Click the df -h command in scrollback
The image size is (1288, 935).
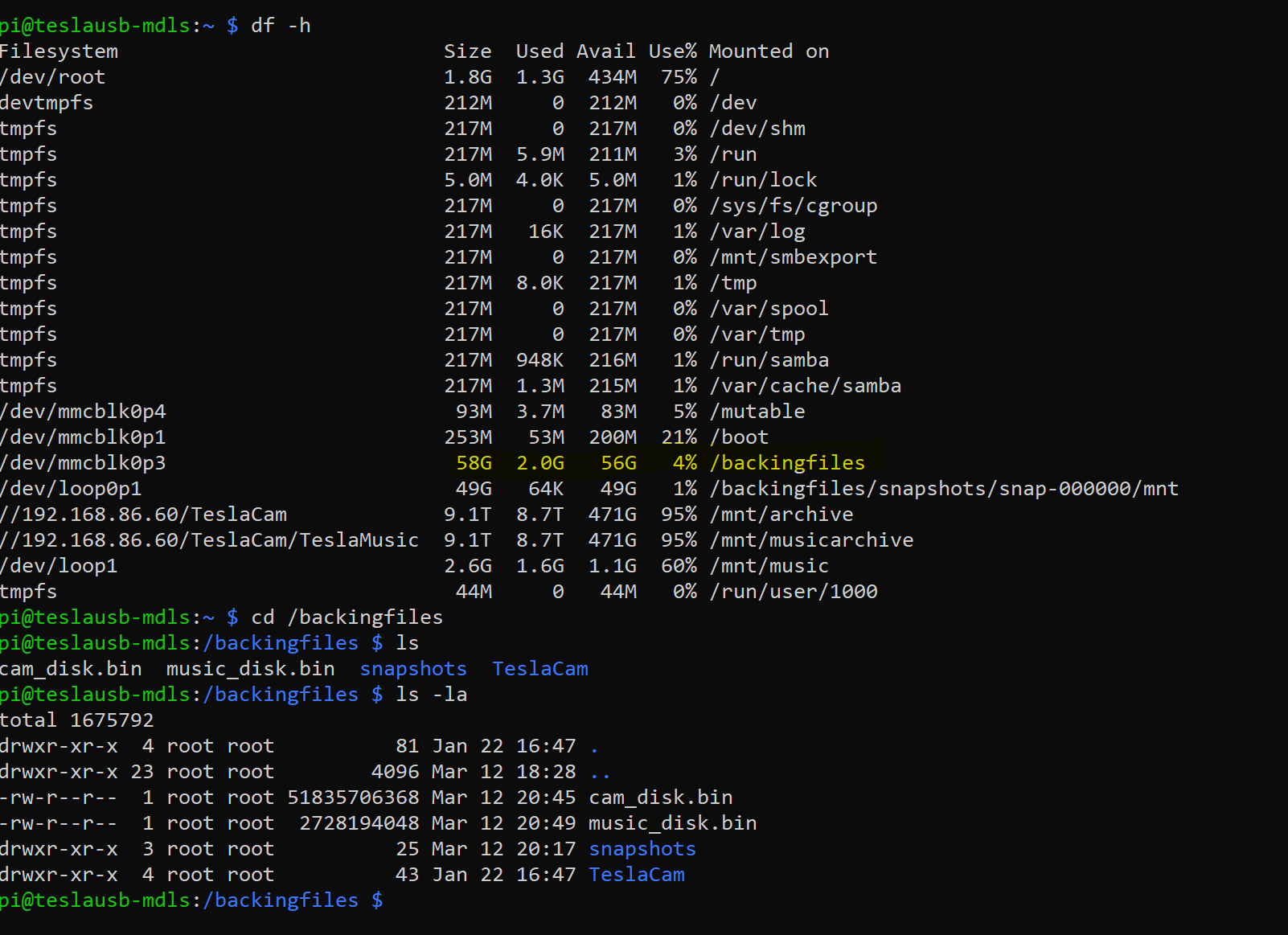click(x=280, y=25)
